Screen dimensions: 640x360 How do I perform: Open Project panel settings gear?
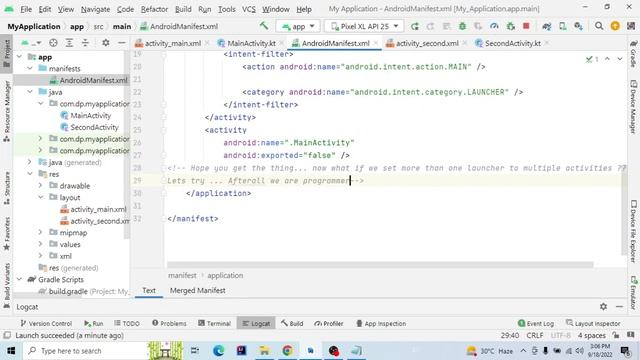click(x=106, y=43)
